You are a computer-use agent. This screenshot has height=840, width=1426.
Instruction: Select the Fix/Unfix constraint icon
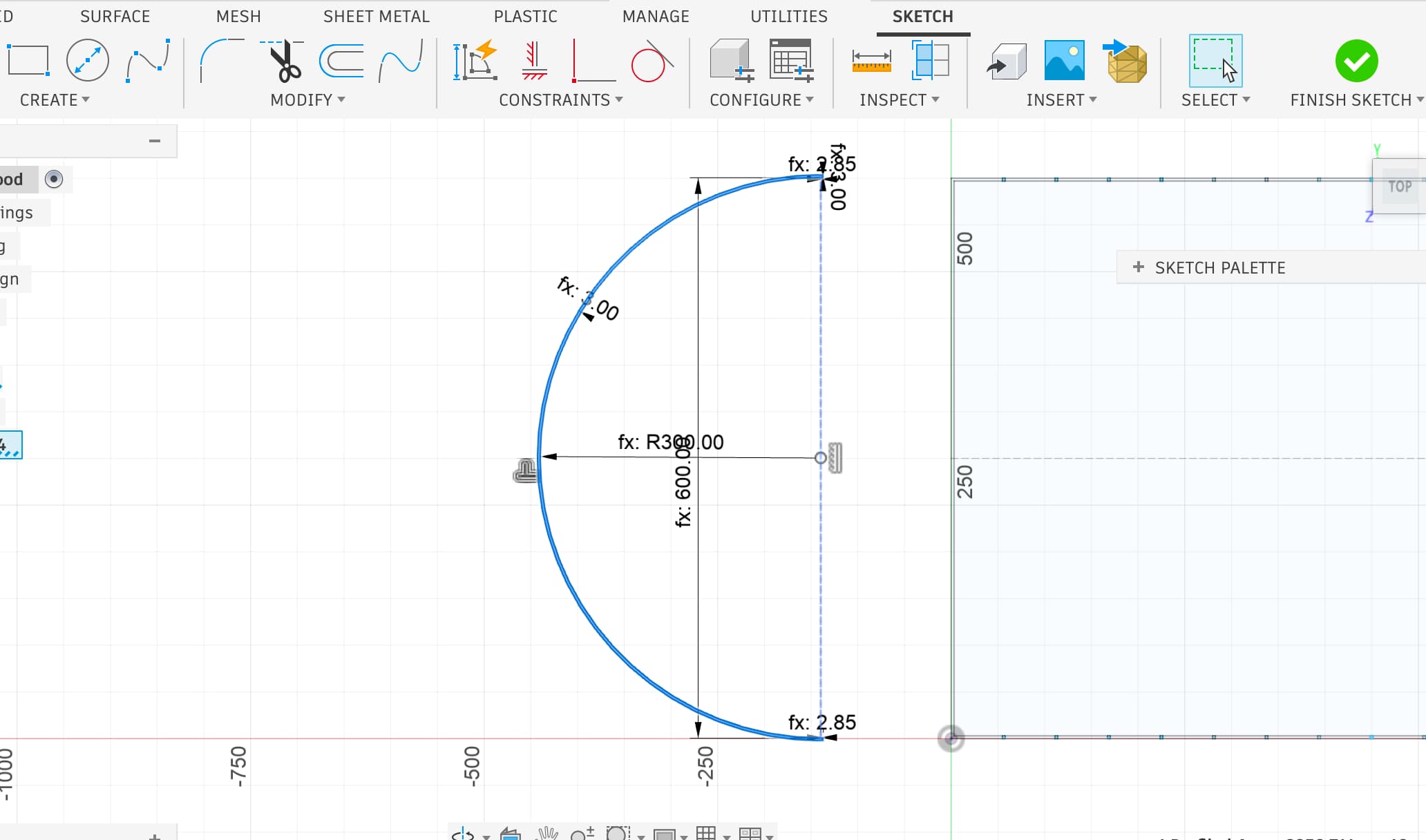point(534,61)
